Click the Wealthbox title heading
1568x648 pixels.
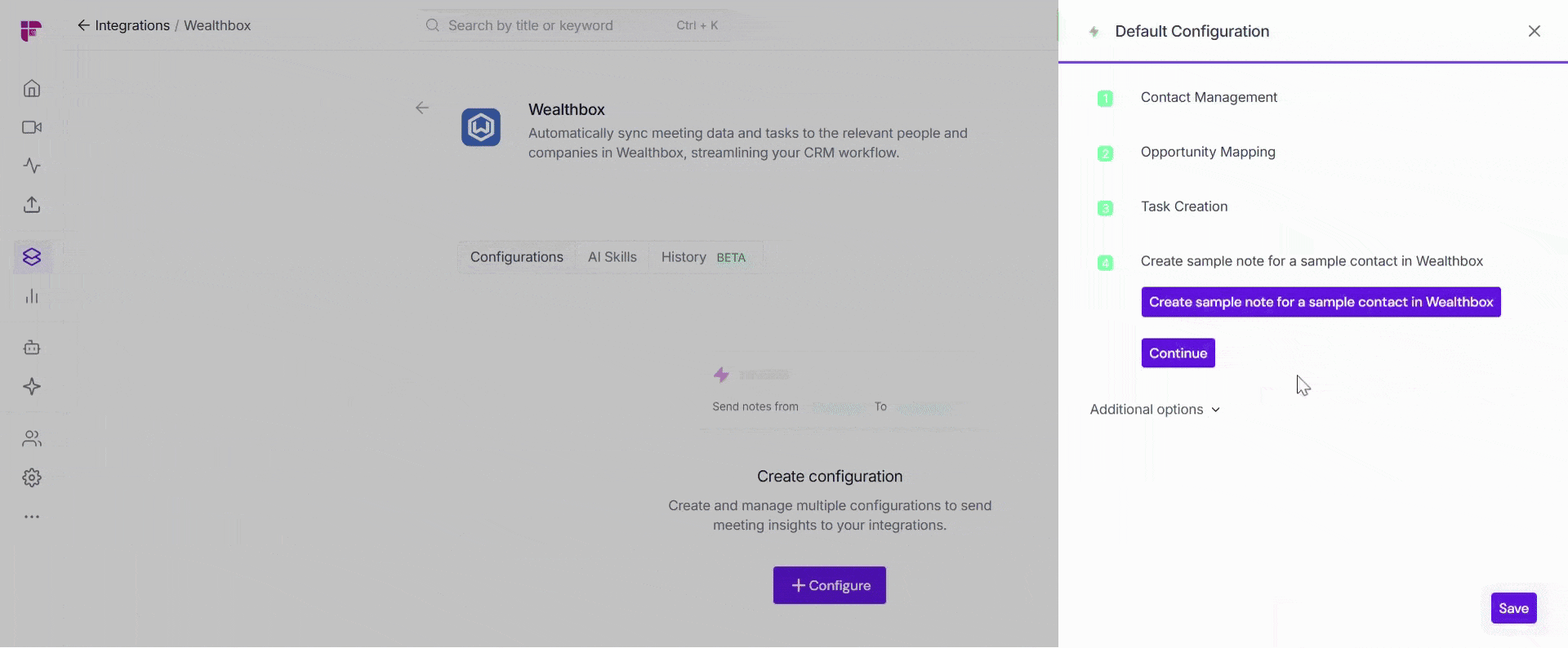(567, 109)
